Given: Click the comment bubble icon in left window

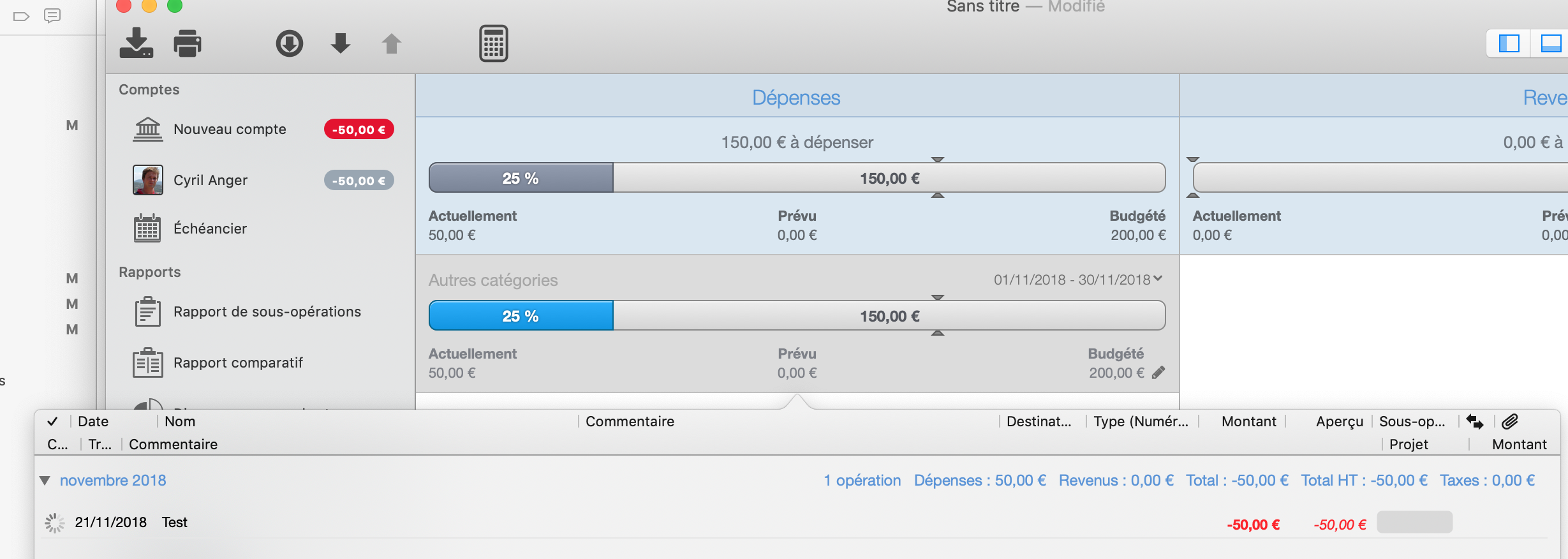Looking at the screenshot, I should (x=52, y=15).
